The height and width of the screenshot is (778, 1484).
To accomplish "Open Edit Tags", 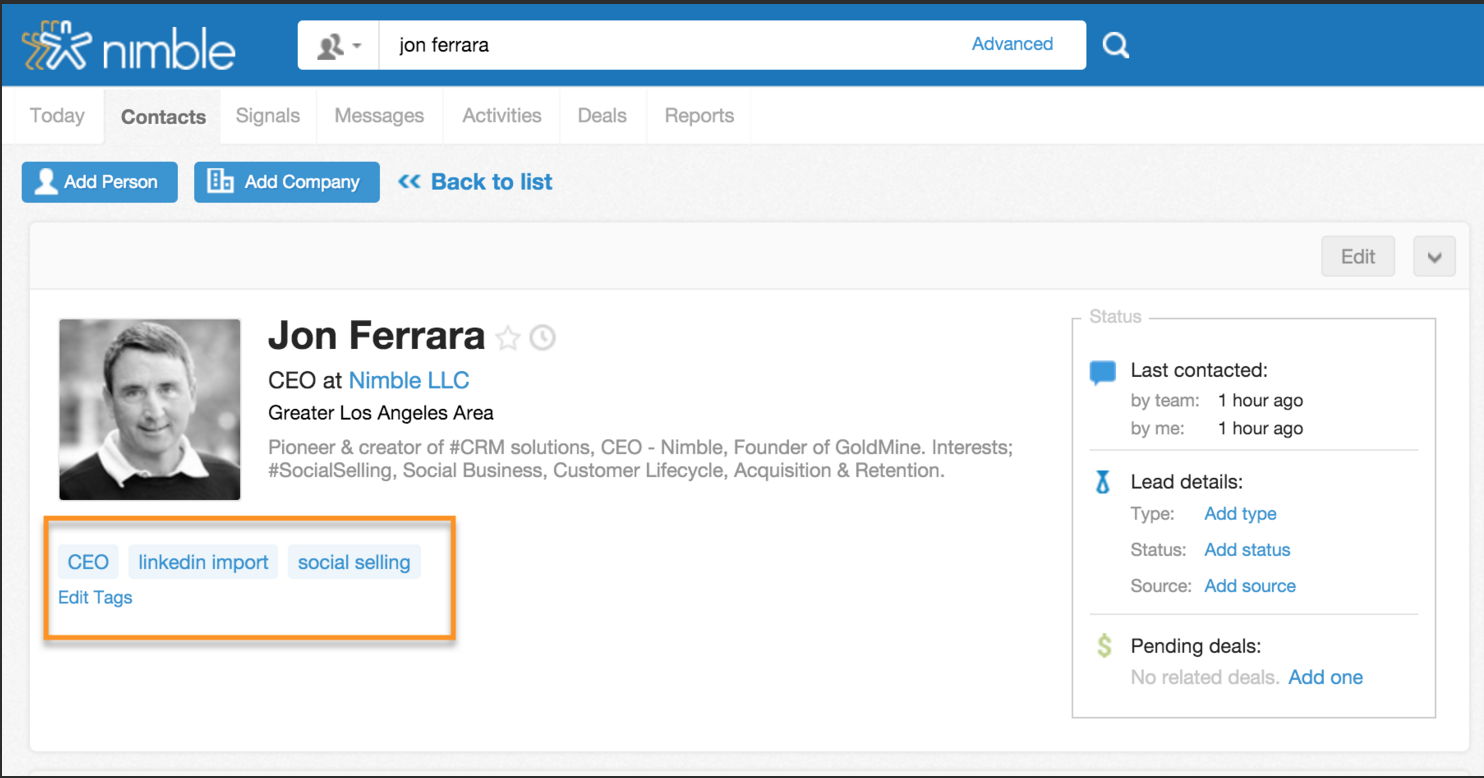I will [95, 597].
